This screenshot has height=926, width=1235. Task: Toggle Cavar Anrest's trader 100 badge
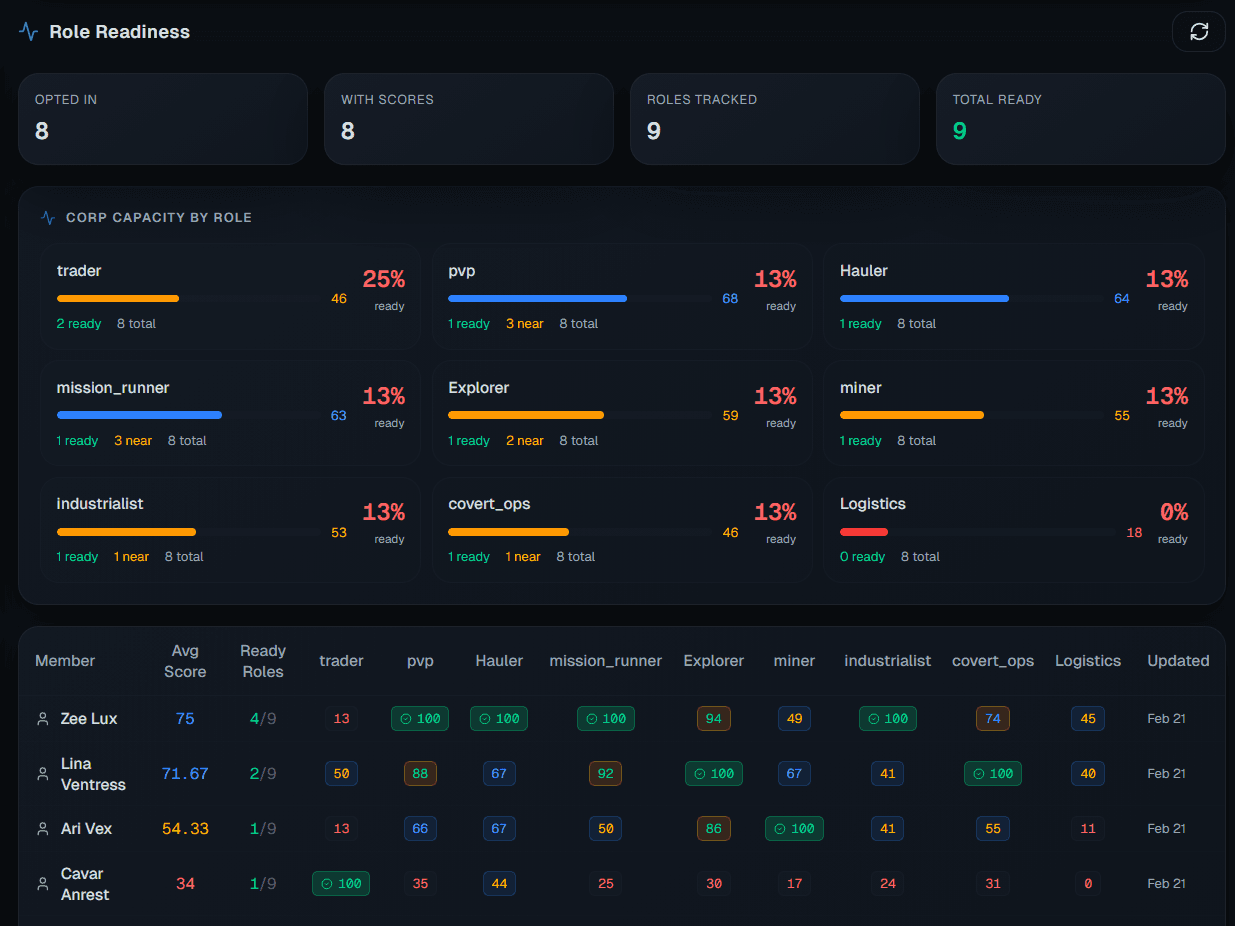(340, 883)
